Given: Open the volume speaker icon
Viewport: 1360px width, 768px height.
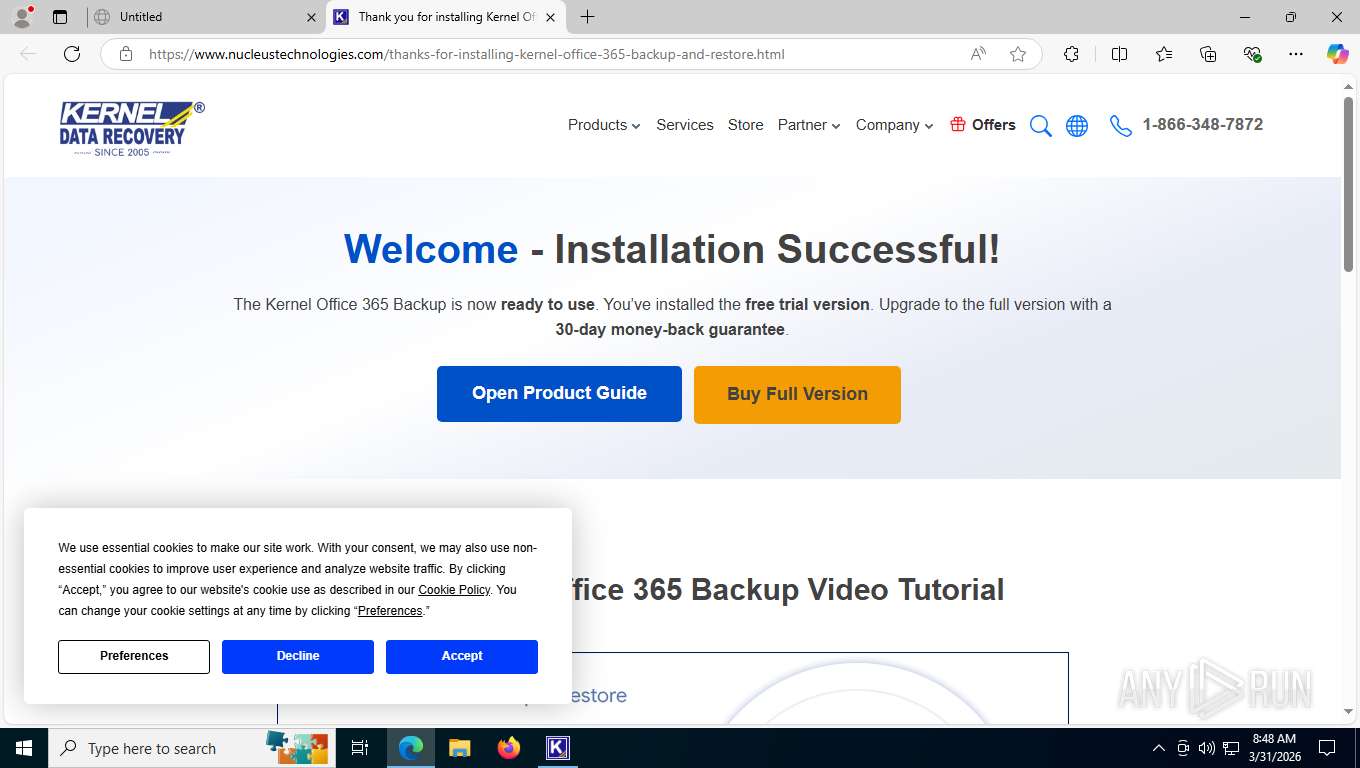Looking at the screenshot, I should [1206, 748].
